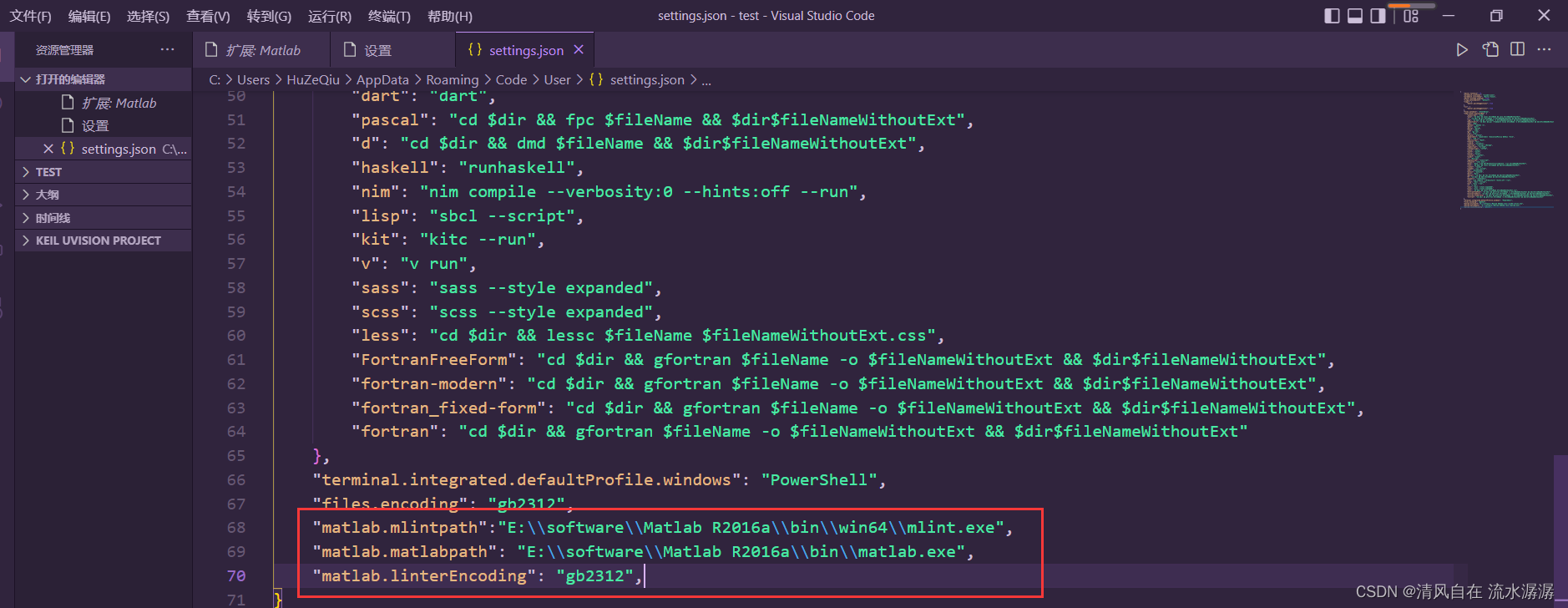Expand the TEST folder section
This screenshot has height=608, width=1568.
pos(48,172)
